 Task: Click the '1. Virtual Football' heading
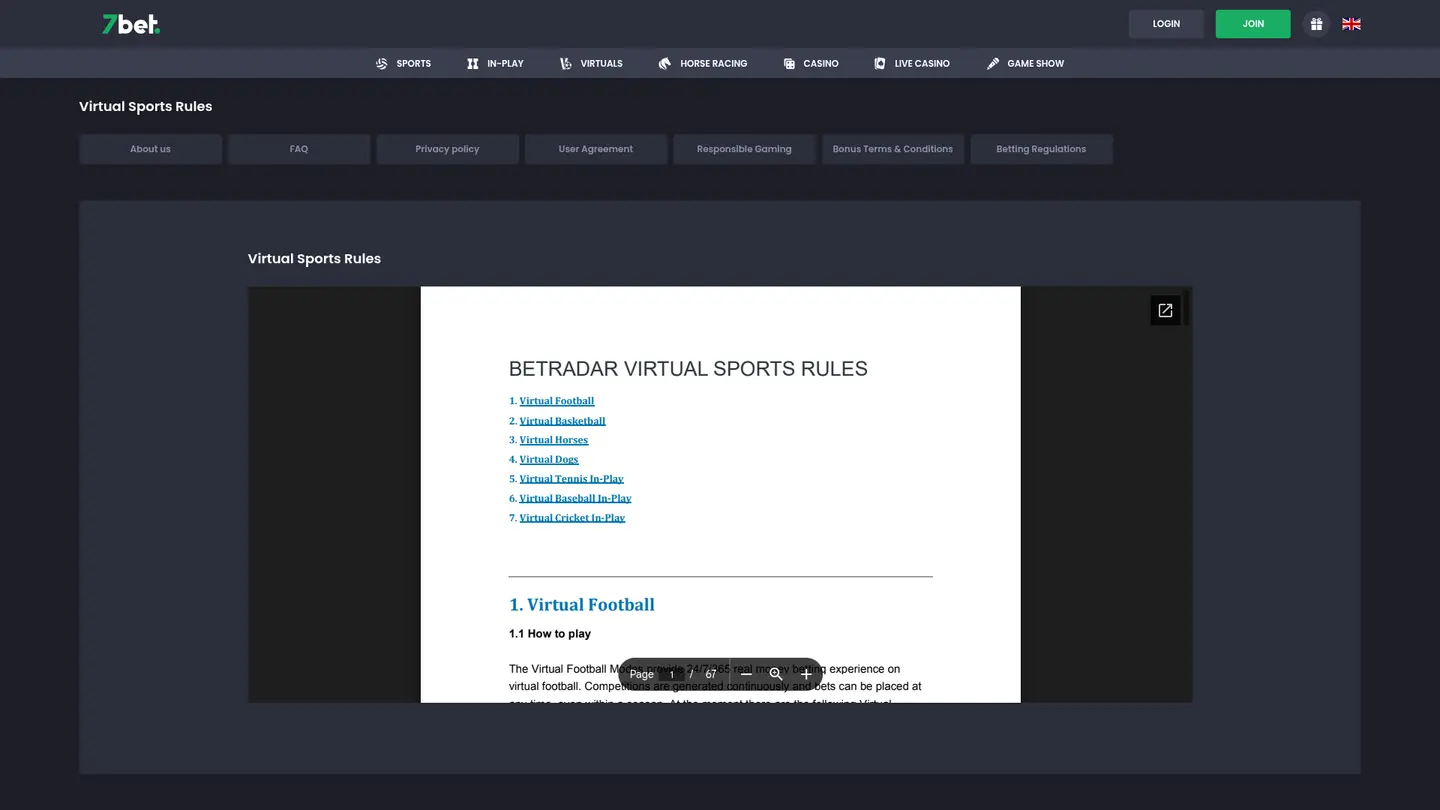(x=582, y=605)
